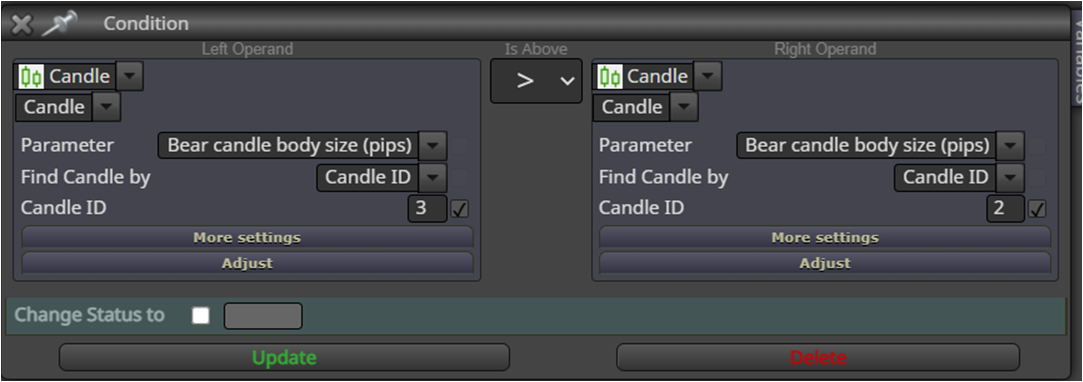Close the Condition panel with X icon
The width and height of the screenshot is (1083, 382).
(21, 24)
